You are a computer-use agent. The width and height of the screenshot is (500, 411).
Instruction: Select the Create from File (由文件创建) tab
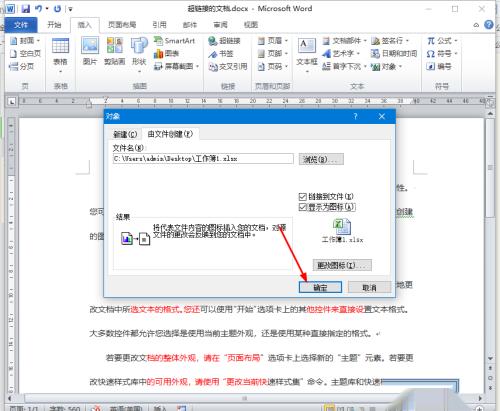tap(170, 134)
